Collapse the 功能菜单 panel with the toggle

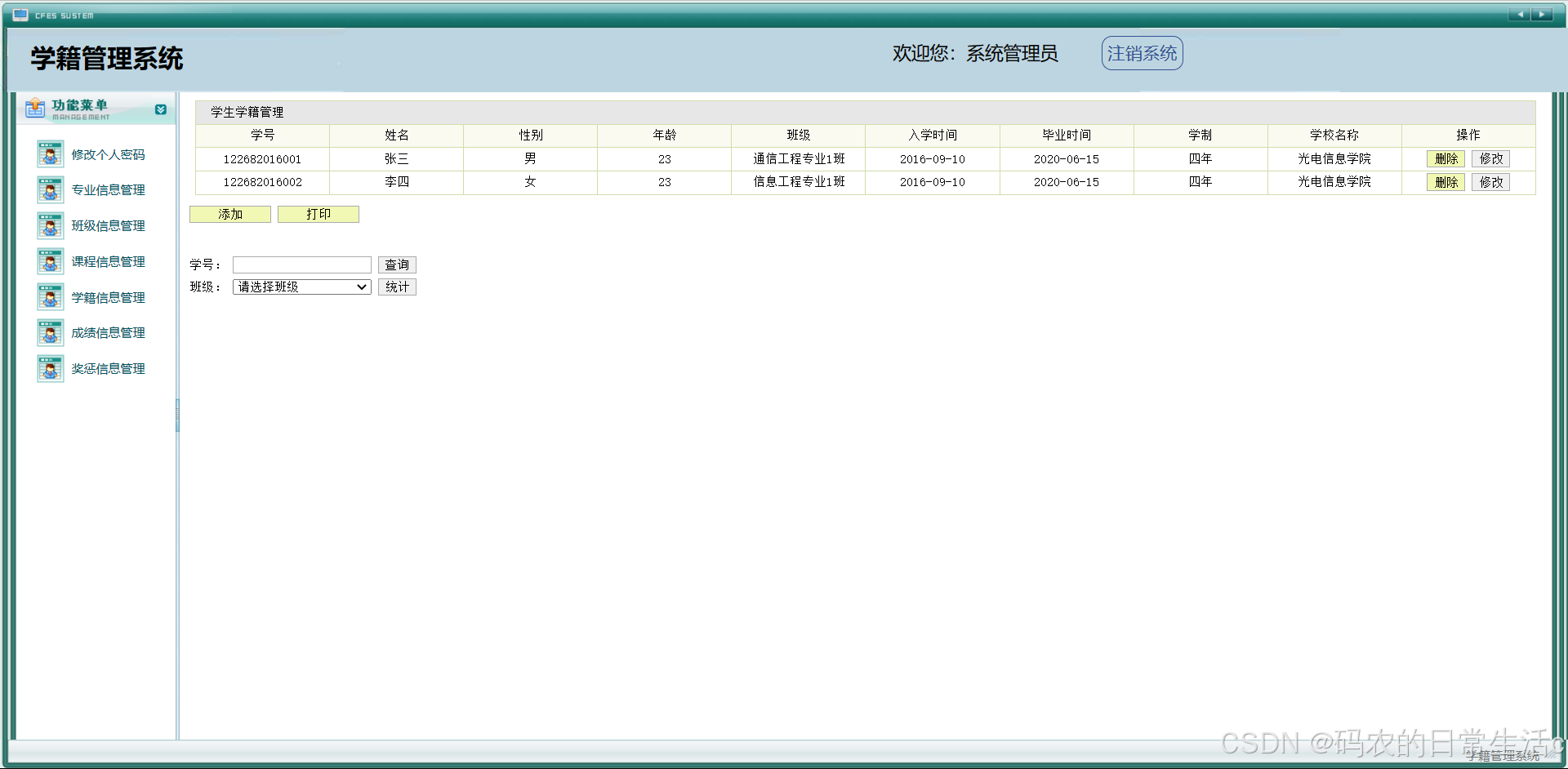pos(161,109)
